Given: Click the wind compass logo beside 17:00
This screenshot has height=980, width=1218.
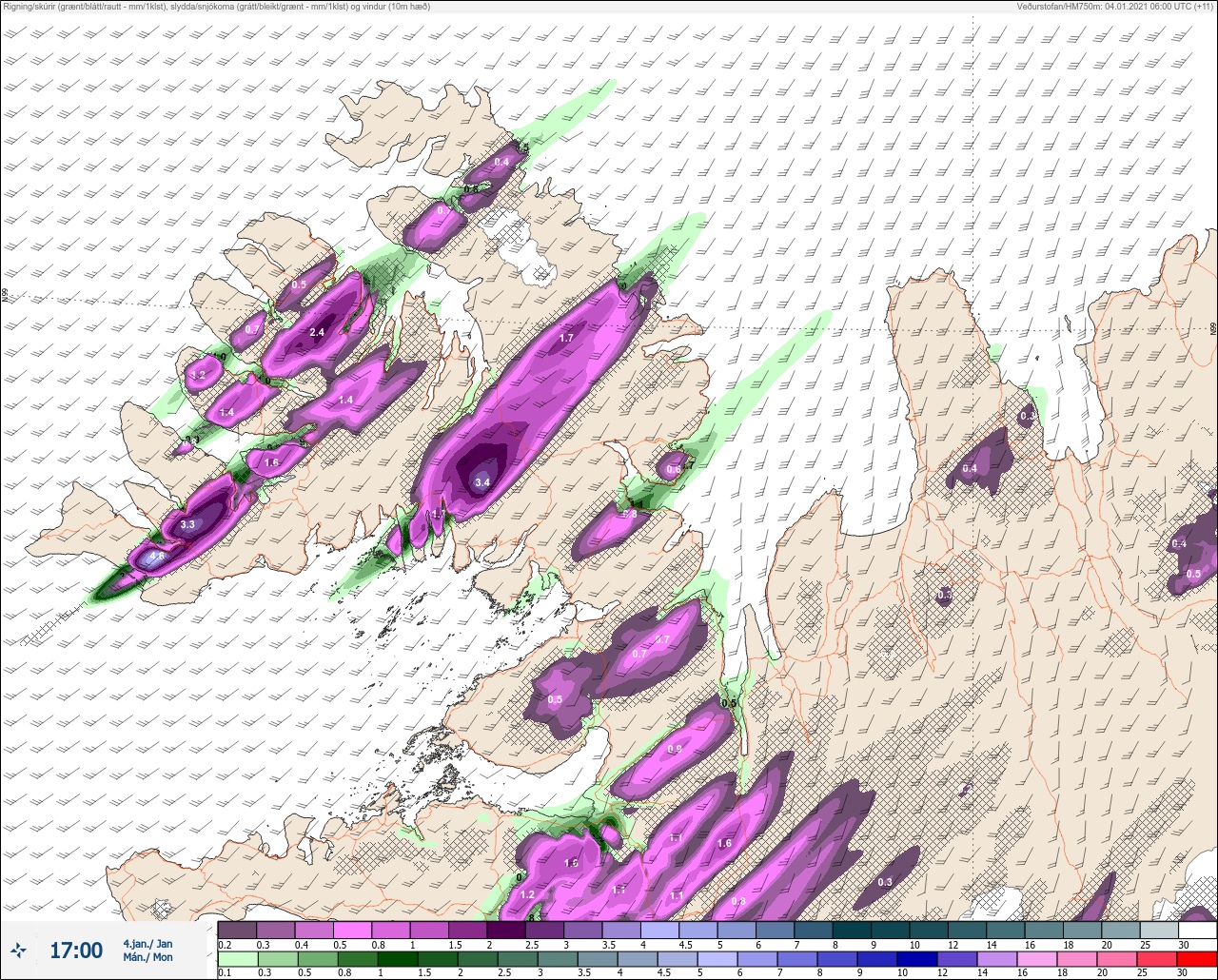Looking at the screenshot, I should [x=19, y=950].
